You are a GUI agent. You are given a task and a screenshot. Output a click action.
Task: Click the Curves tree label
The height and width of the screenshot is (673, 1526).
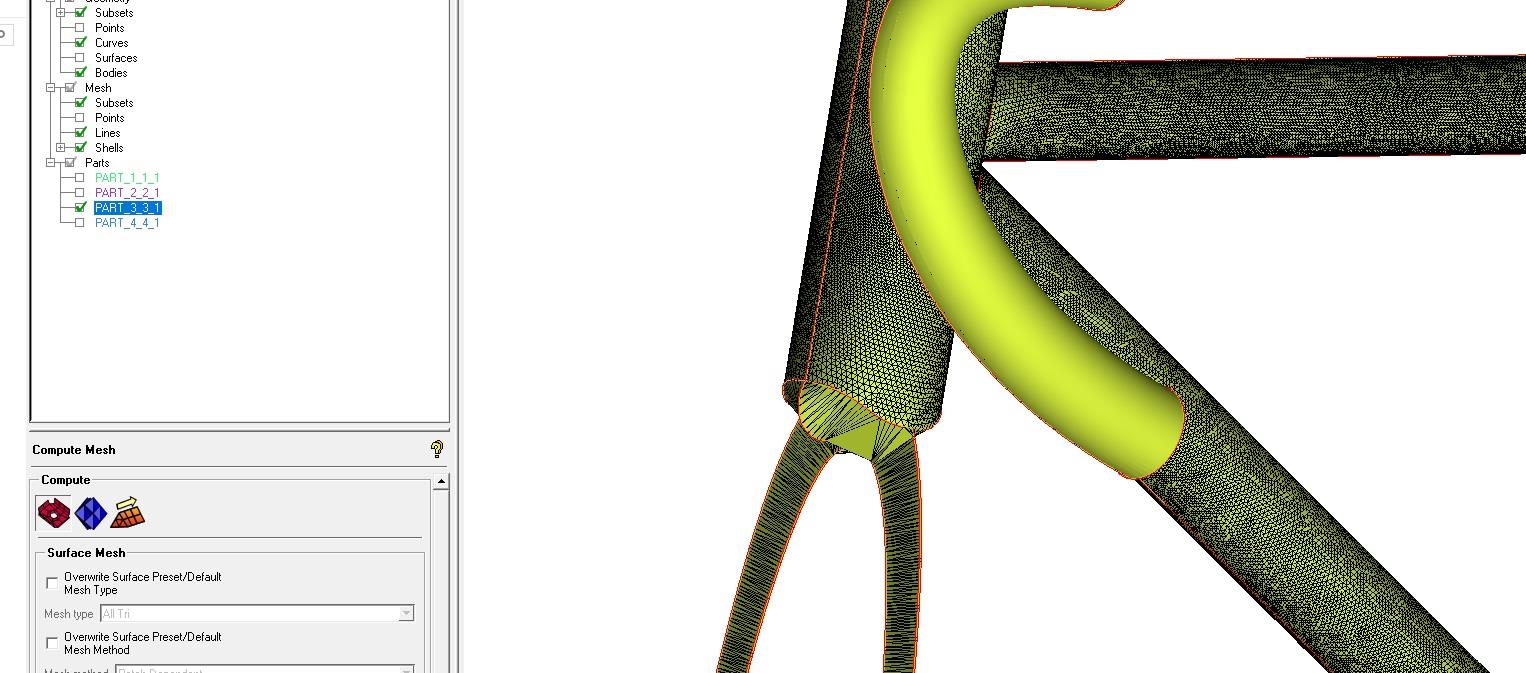point(111,42)
